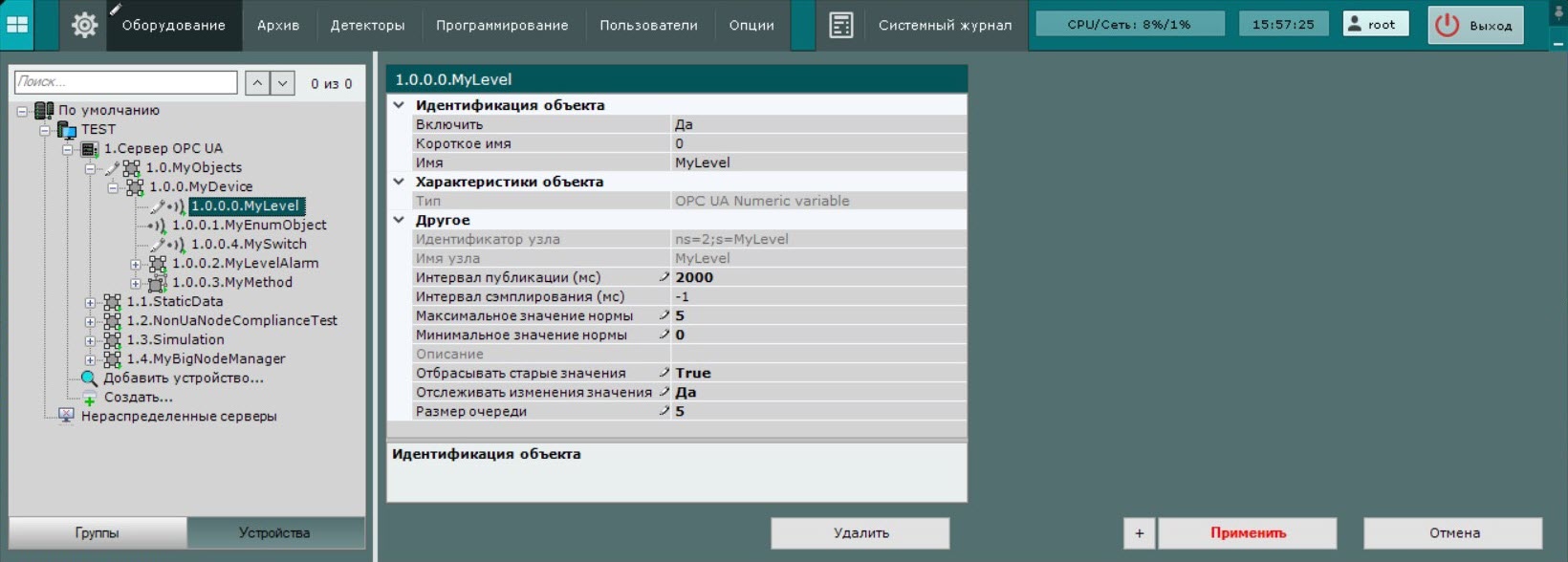Click the layouts grid icon at top-left
This screenshot has width=1568, height=562.
pyautogui.click(x=17, y=25)
